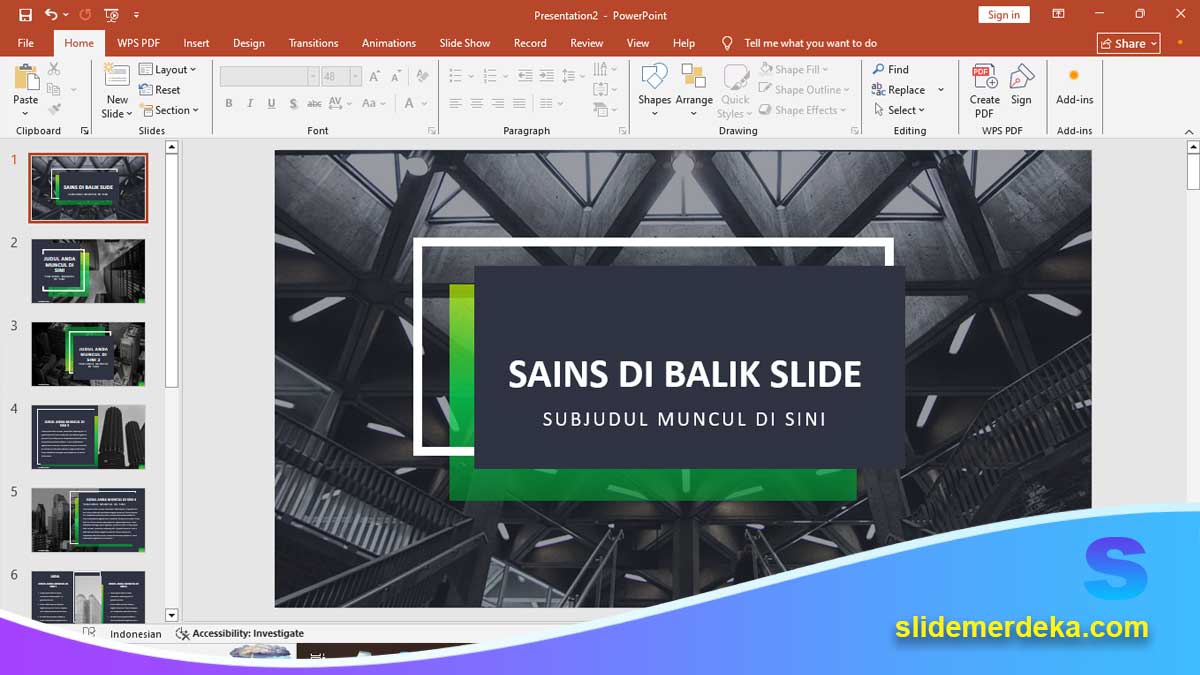Select slide 3 thumbnail
This screenshot has width=1200, height=675.
(88, 354)
